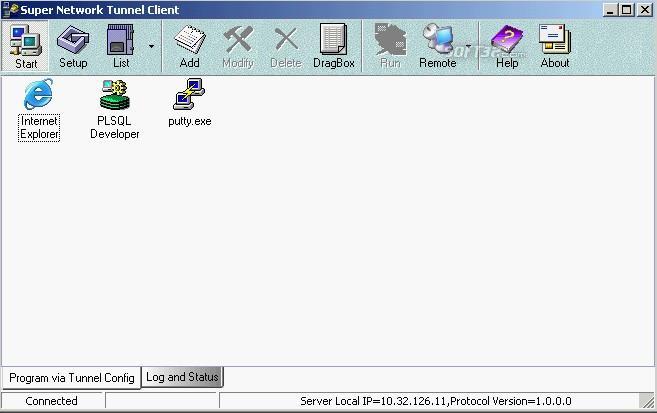
Task: Click the Start toolbar icon
Action: (x=26, y=46)
